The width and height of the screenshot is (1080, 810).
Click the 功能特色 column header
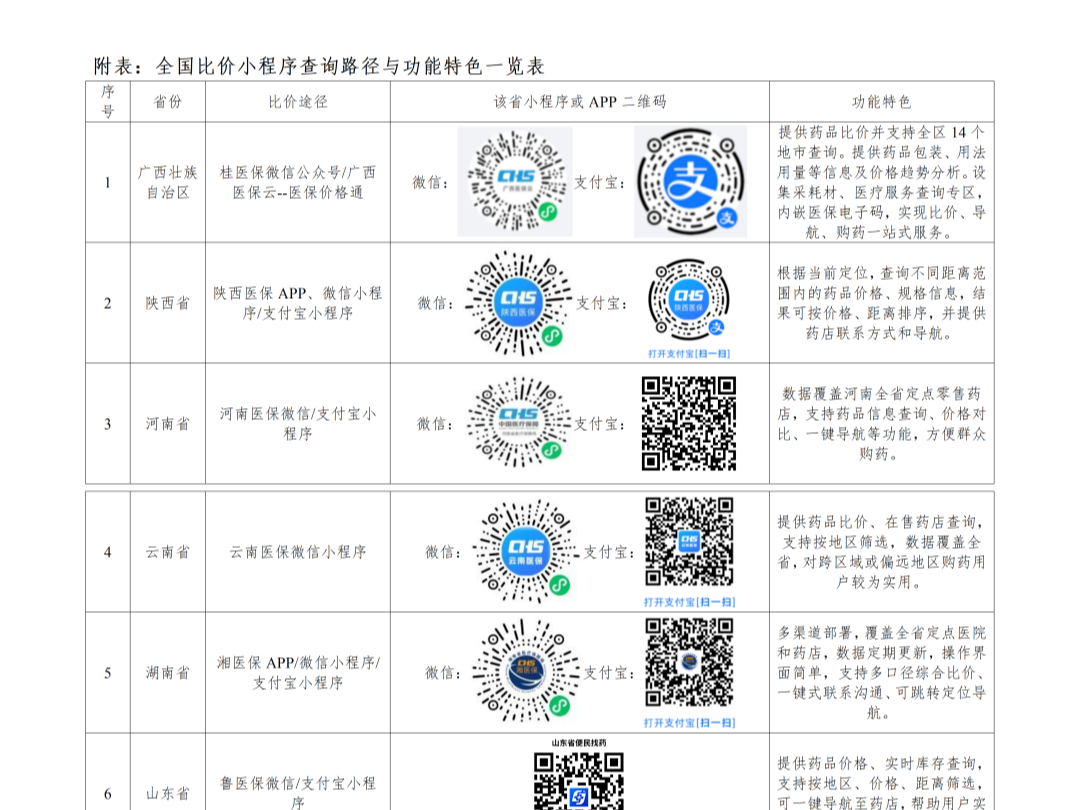point(882,102)
